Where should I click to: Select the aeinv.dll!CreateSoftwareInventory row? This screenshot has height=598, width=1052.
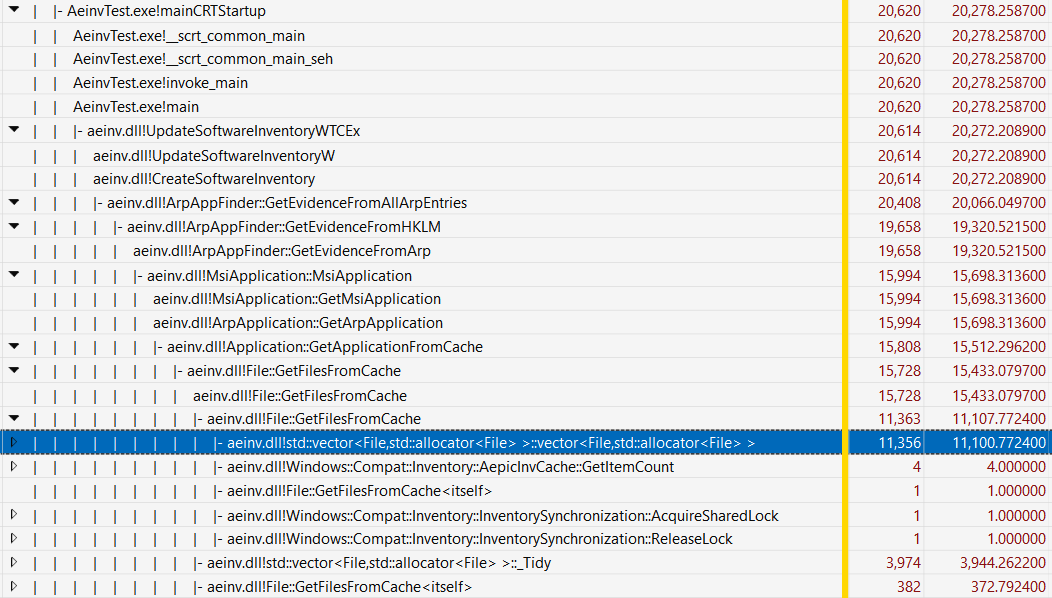click(x=204, y=179)
